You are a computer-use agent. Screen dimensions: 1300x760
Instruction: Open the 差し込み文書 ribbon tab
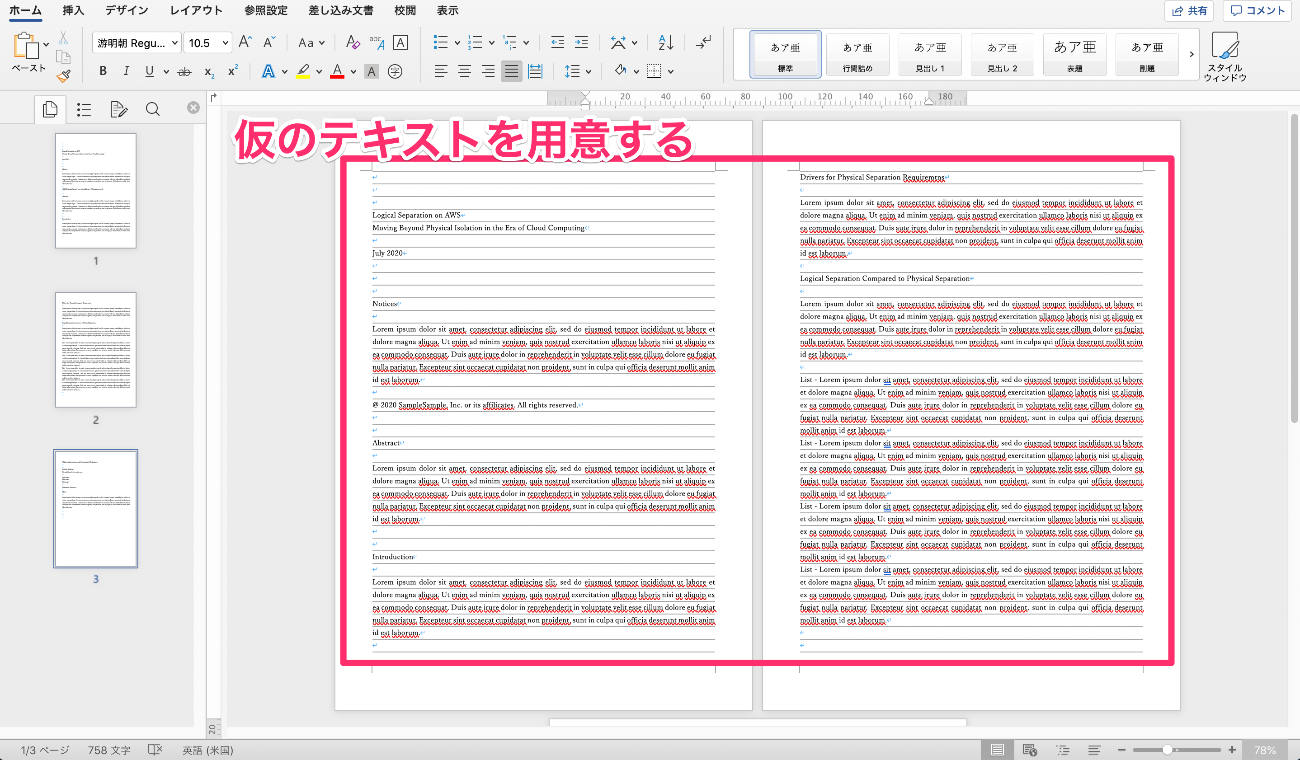point(341,10)
